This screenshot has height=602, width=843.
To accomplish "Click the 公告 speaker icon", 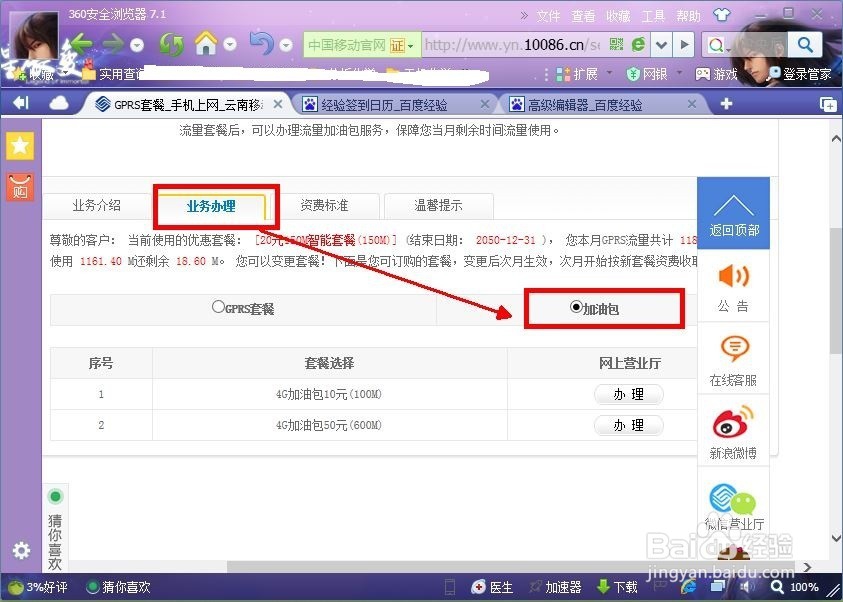I will tap(733, 277).
